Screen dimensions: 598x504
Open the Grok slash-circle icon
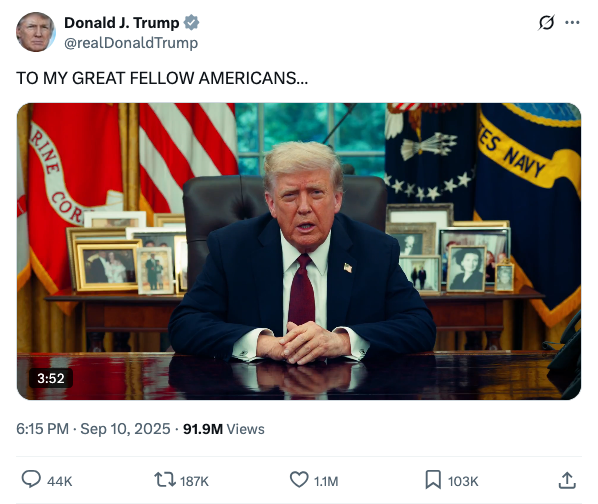546,23
